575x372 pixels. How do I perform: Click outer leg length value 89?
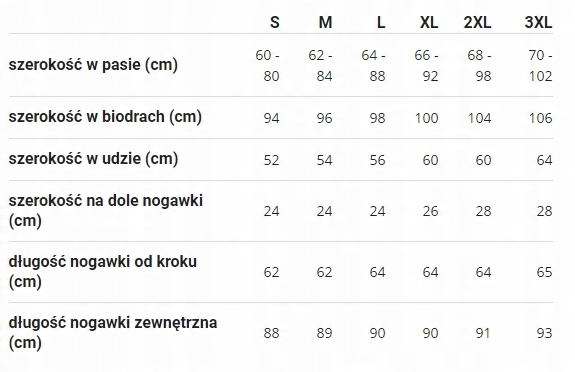[325, 333]
